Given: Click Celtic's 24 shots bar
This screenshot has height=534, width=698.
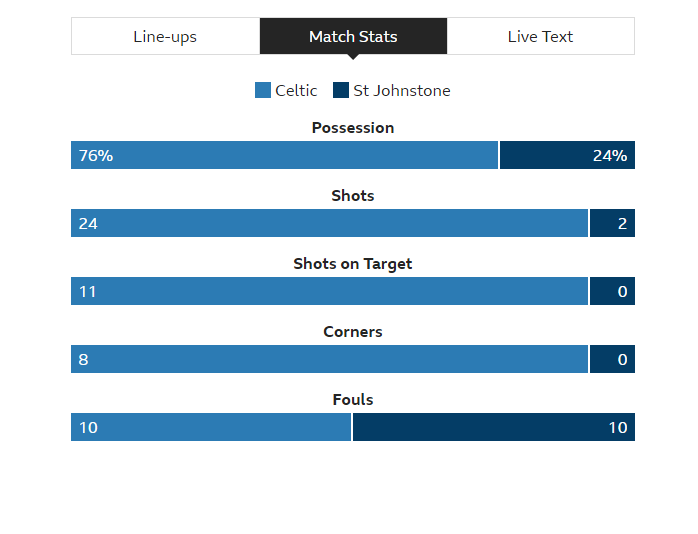Looking at the screenshot, I should (x=329, y=223).
